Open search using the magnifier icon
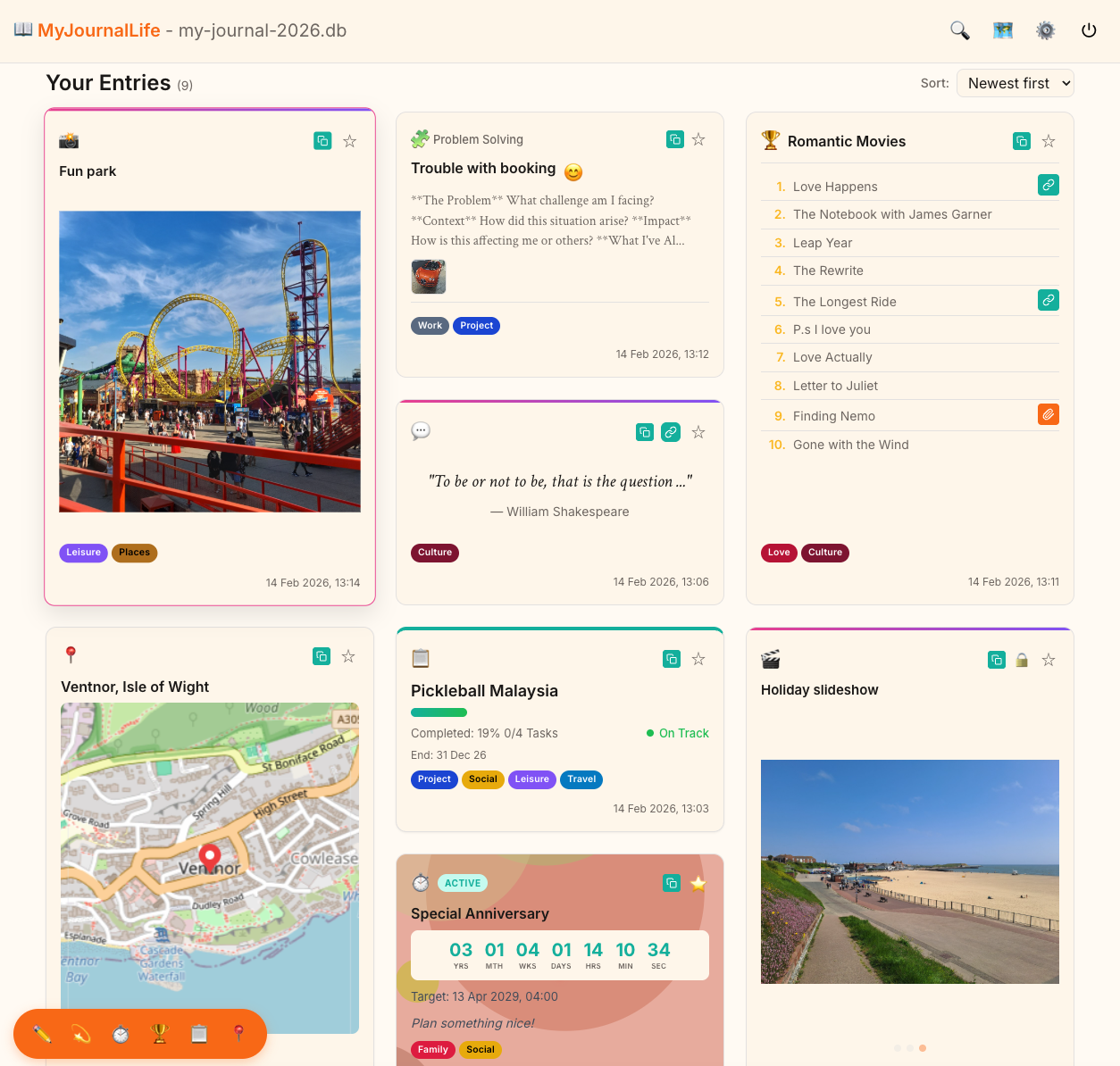This screenshot has width=1120, height=1066. pyautogui.click(x=959, y=29)
